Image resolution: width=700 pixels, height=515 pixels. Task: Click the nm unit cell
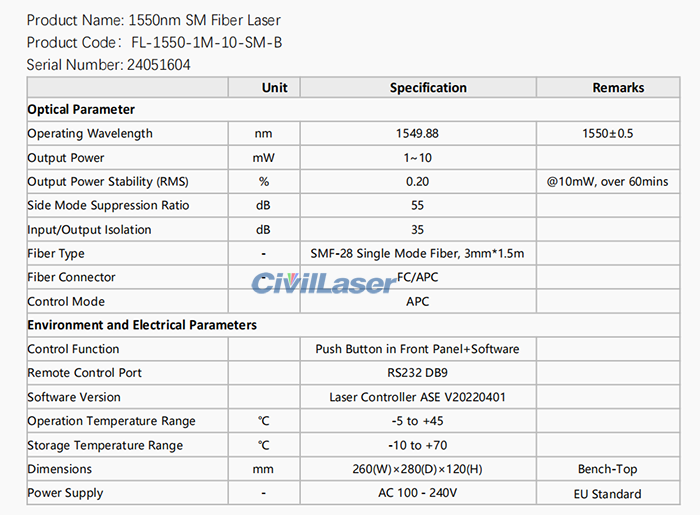(263, 133)
